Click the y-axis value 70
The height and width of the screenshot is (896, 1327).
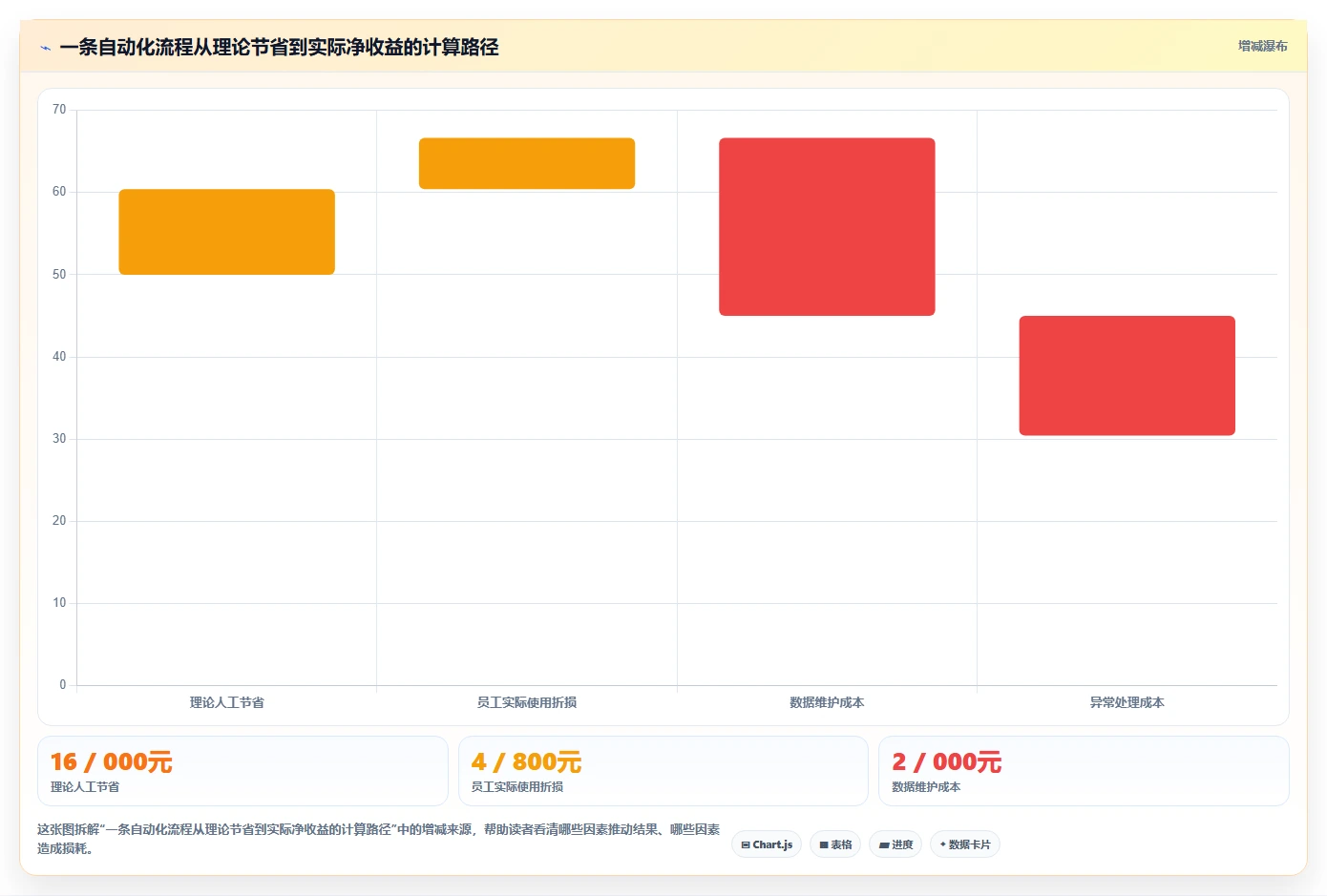(59, 110)
